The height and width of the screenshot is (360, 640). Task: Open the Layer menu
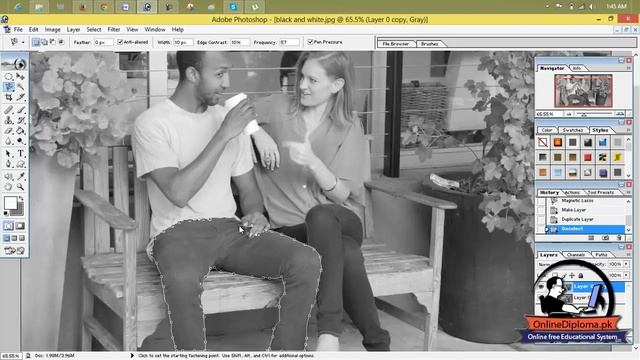73,29
